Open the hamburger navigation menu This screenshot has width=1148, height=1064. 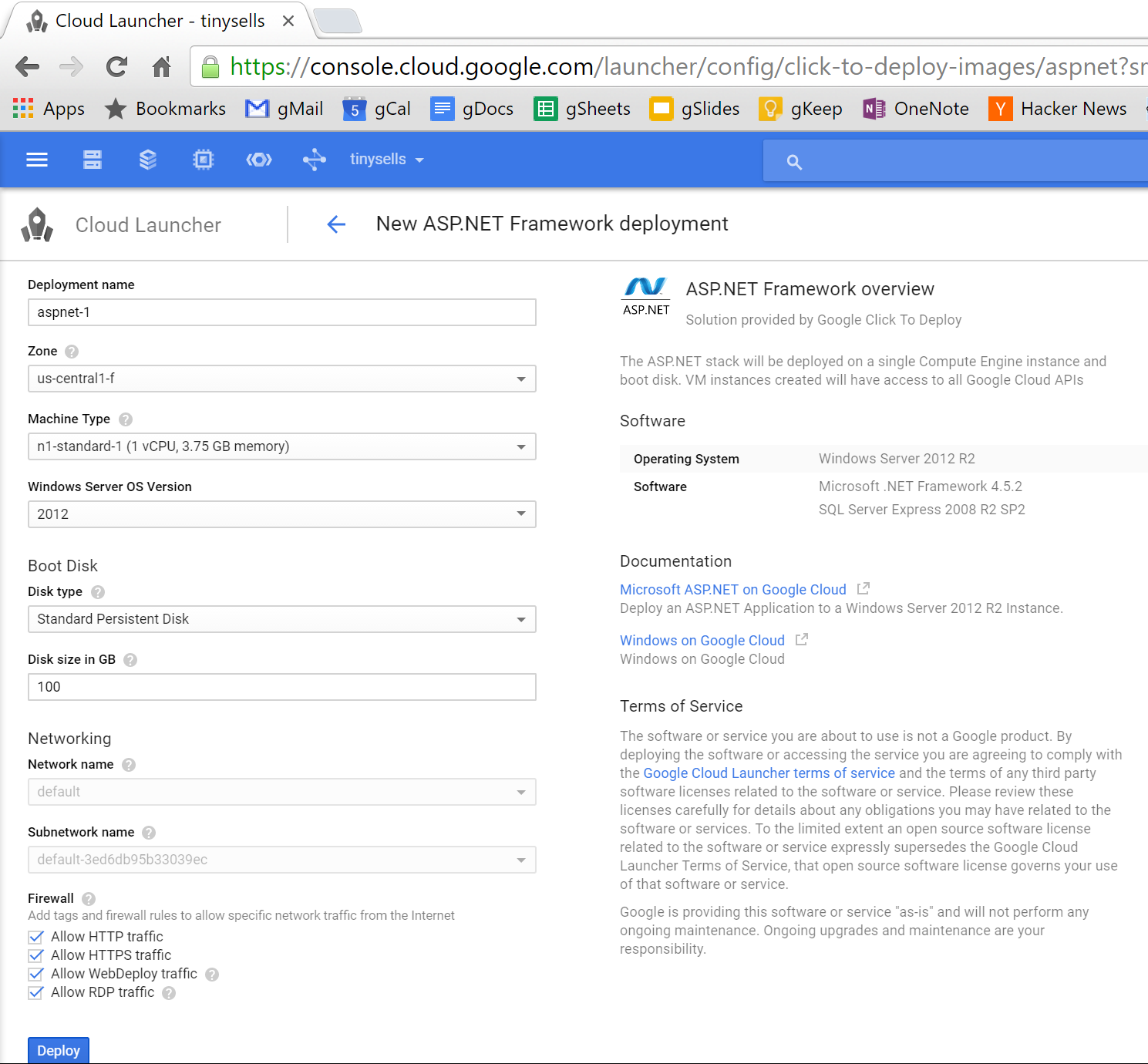[37, 160]
